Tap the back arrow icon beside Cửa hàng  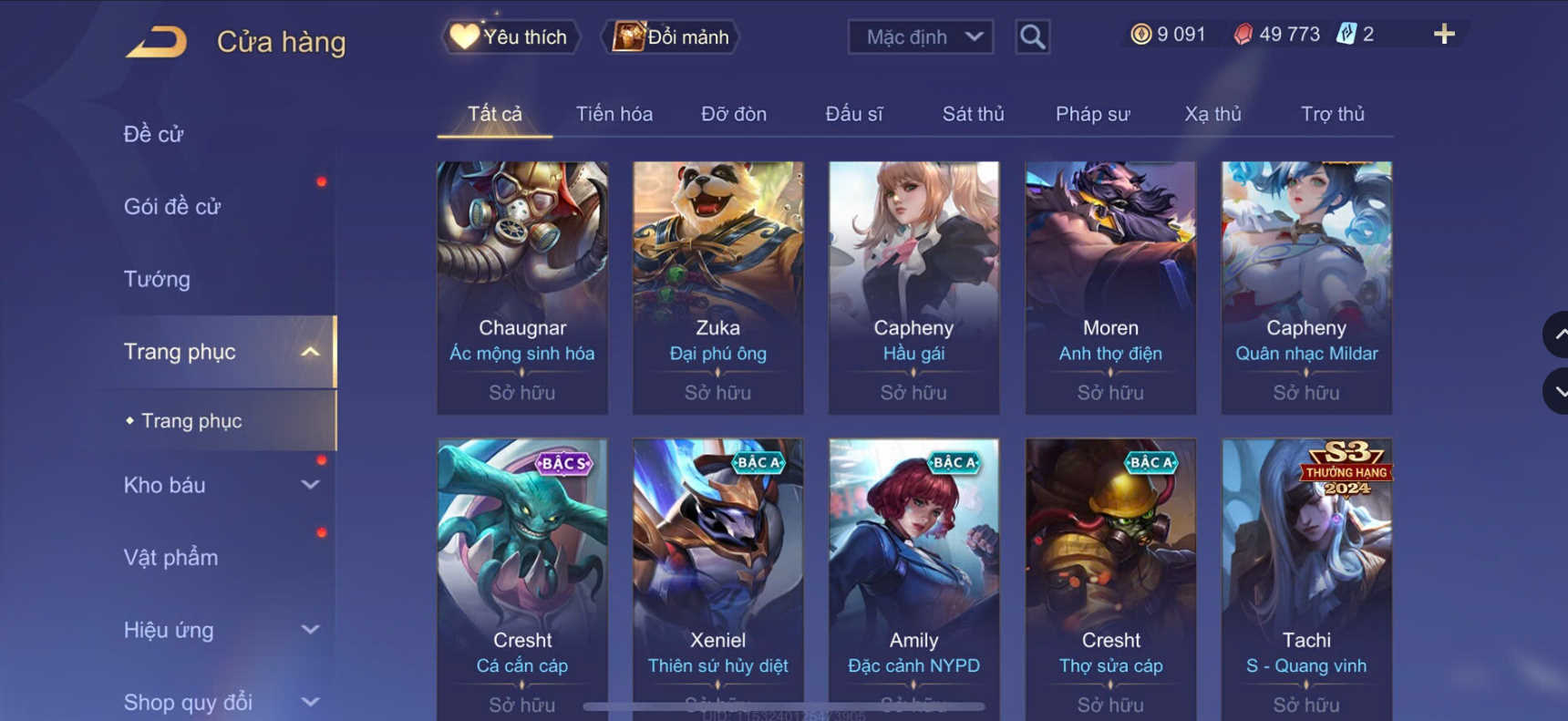click(156, 42)
